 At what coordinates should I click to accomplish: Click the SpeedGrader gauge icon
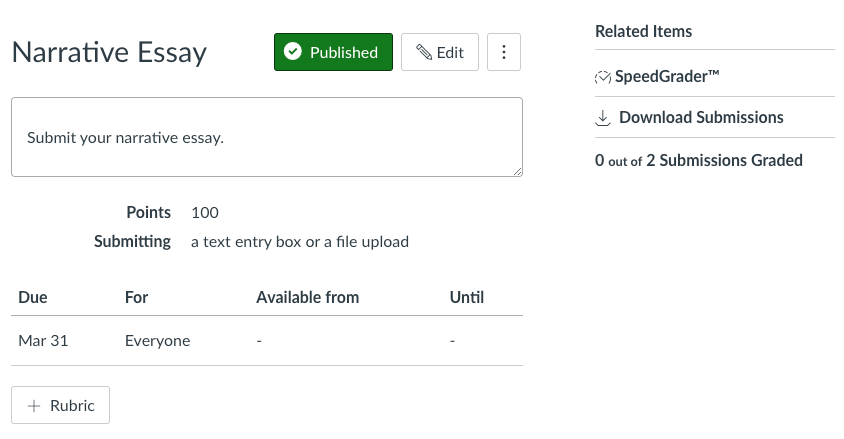603,77
